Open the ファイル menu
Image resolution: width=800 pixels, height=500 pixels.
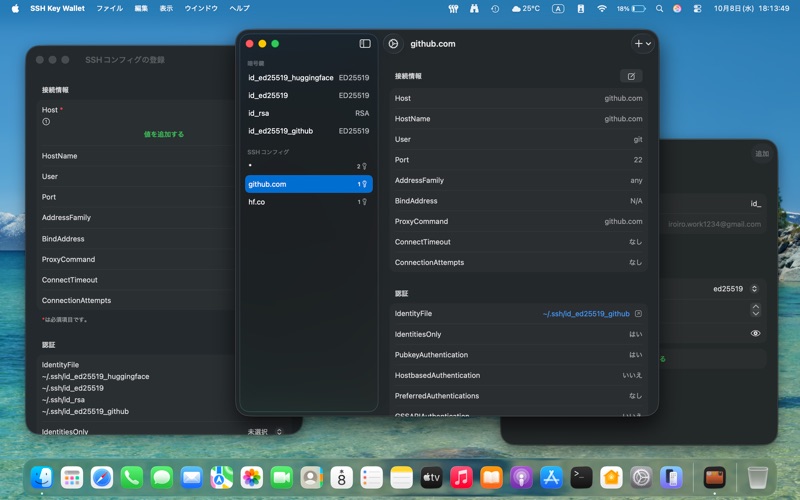(110, 8)
